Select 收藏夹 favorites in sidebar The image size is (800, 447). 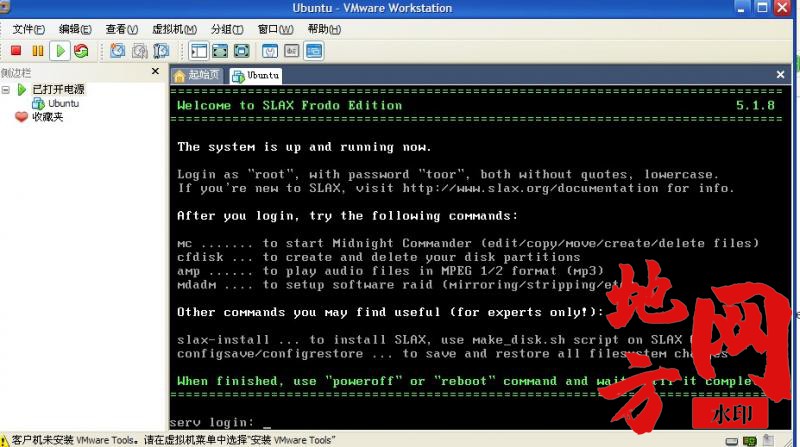point(47,117)
